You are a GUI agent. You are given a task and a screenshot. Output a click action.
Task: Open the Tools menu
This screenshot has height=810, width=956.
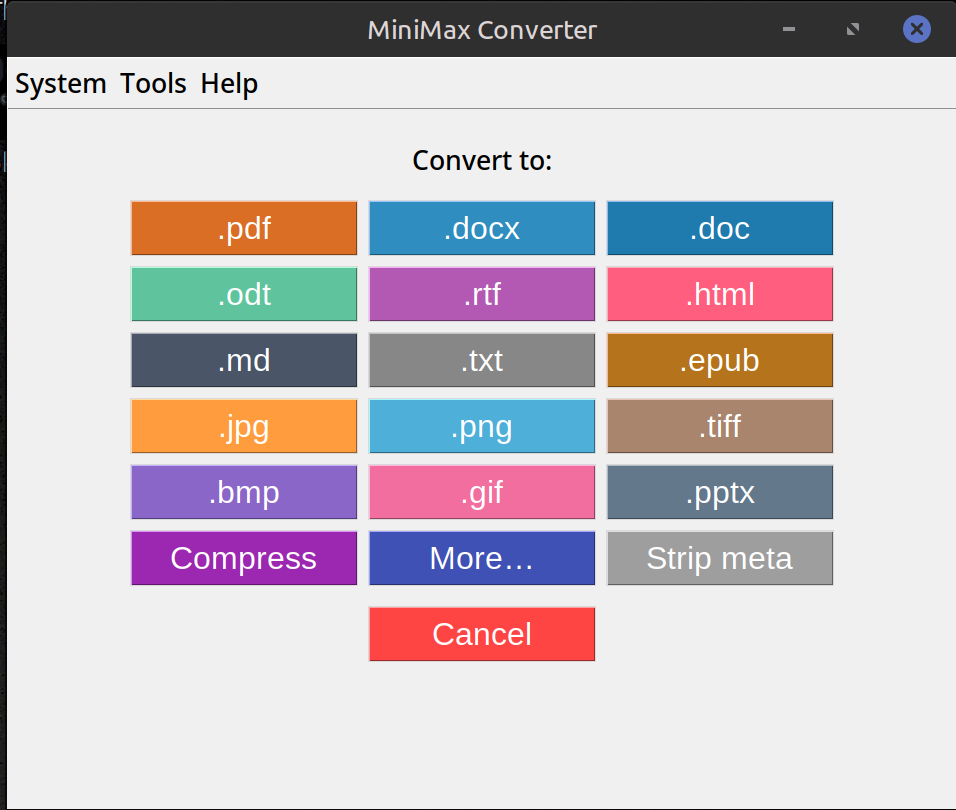(x=153, y=83)
